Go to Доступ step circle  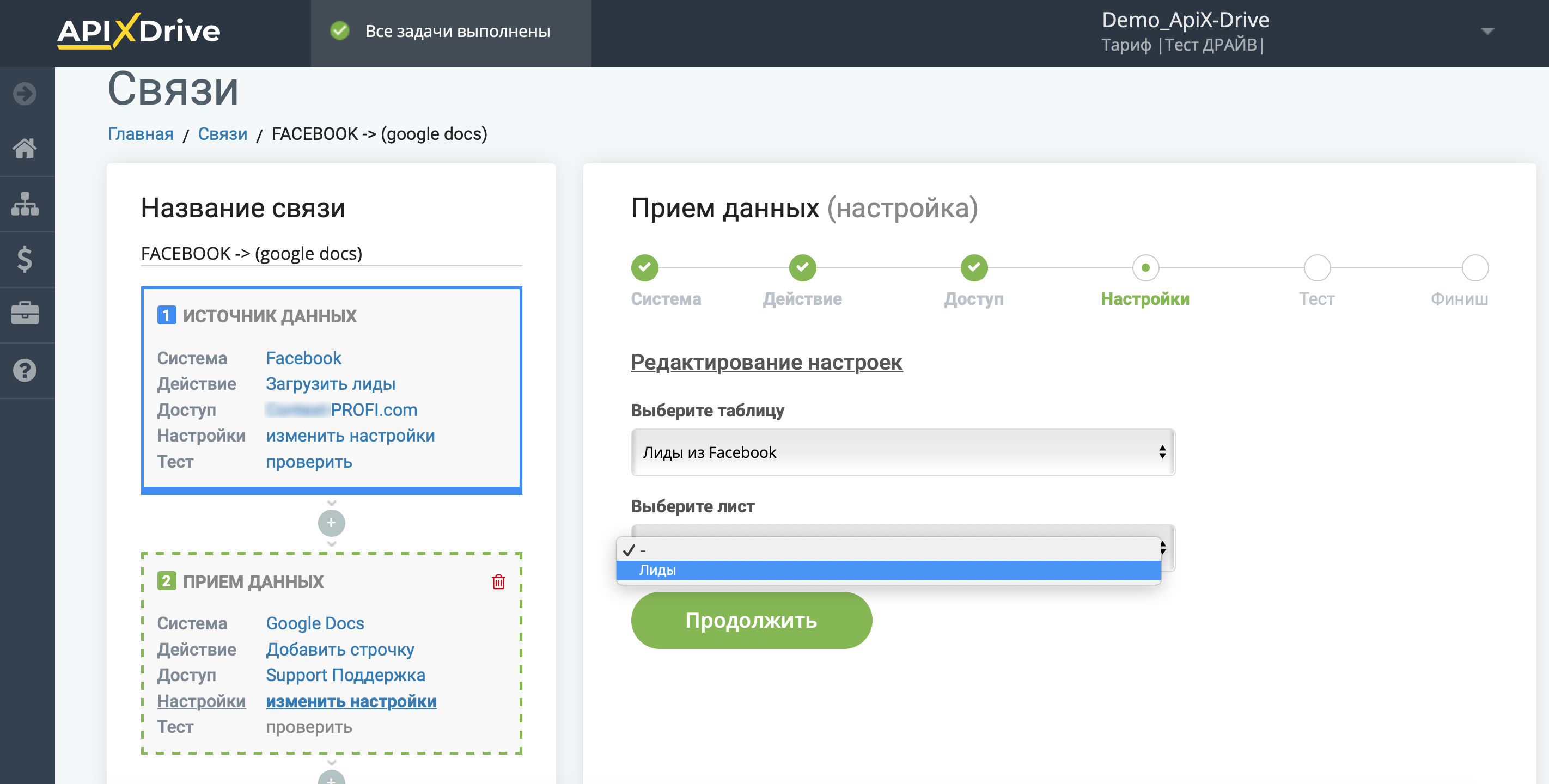pos(973,267)
